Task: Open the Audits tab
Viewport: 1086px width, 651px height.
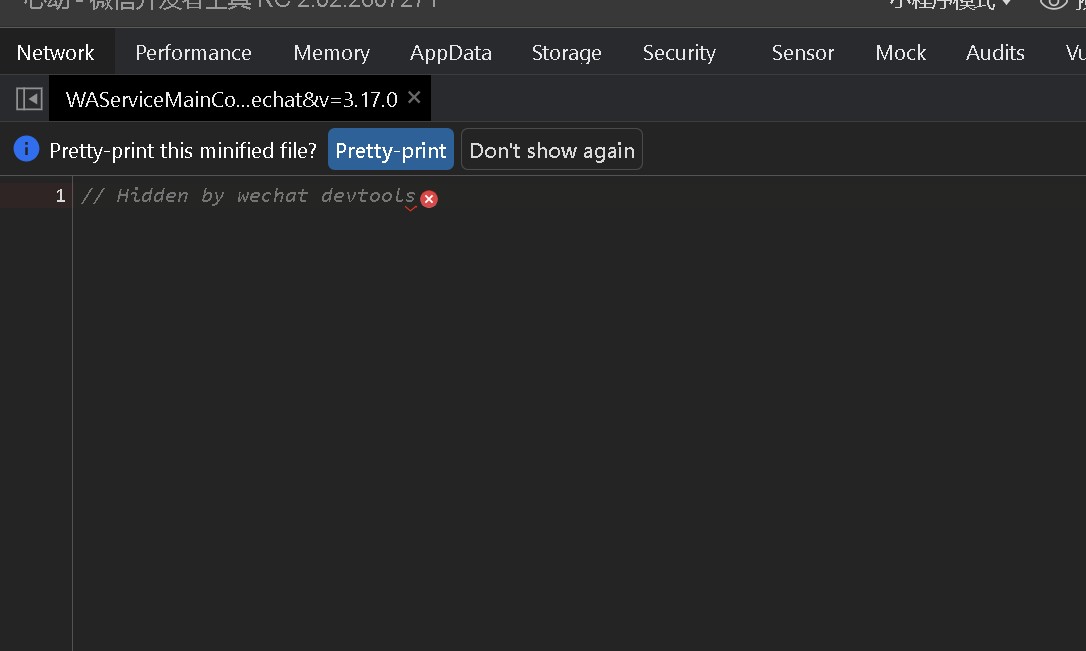Action: tap(995, 53)
